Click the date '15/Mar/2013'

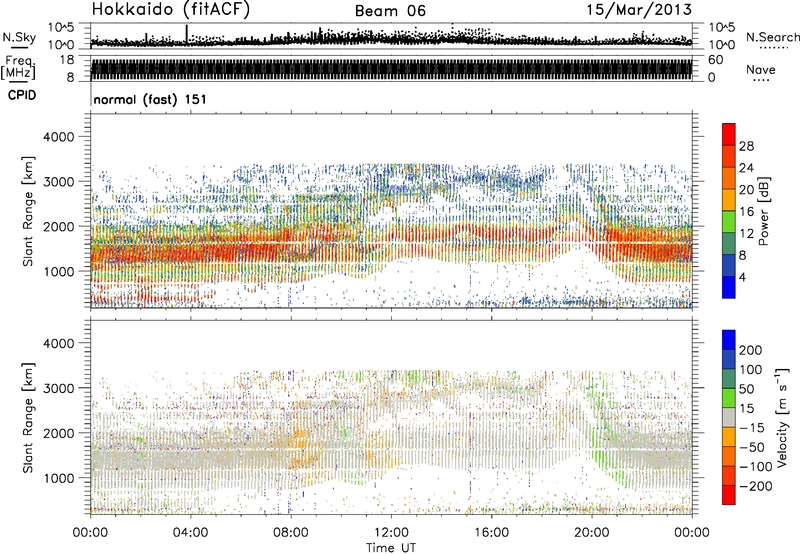(x=639, y=10)
